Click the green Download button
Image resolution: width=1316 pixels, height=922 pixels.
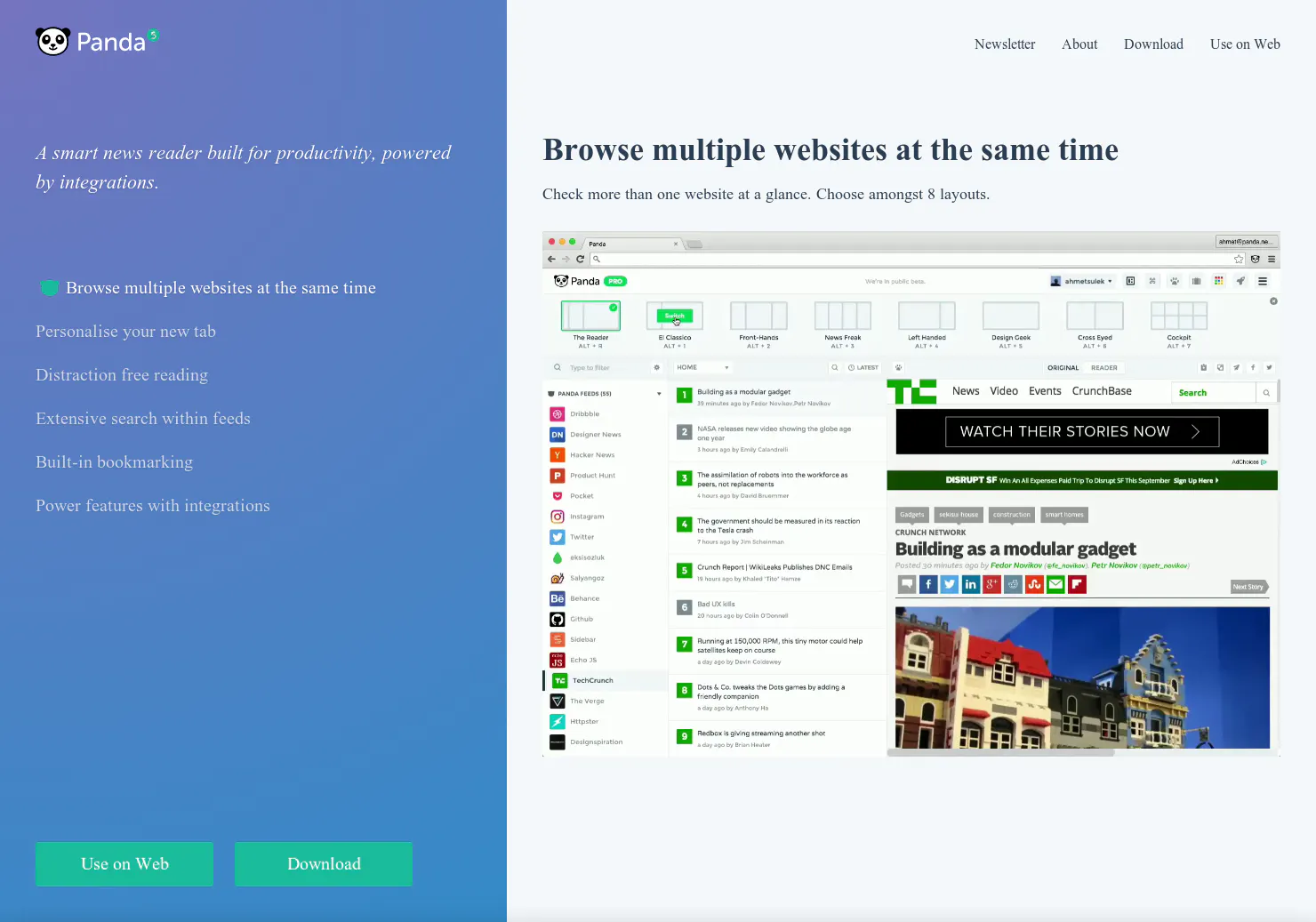pyautogui.click(x=324, y=864)
